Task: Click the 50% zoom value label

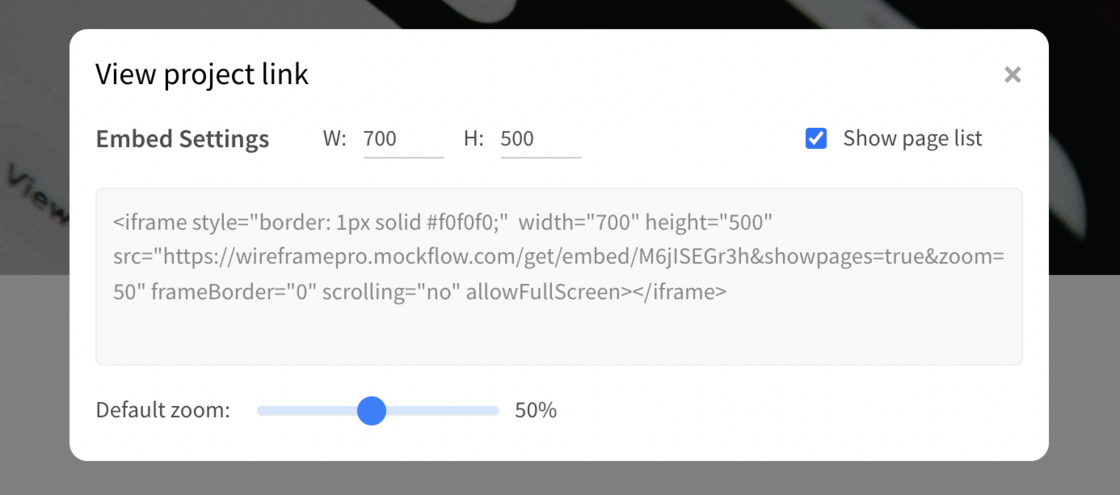Action: point(535,411)
